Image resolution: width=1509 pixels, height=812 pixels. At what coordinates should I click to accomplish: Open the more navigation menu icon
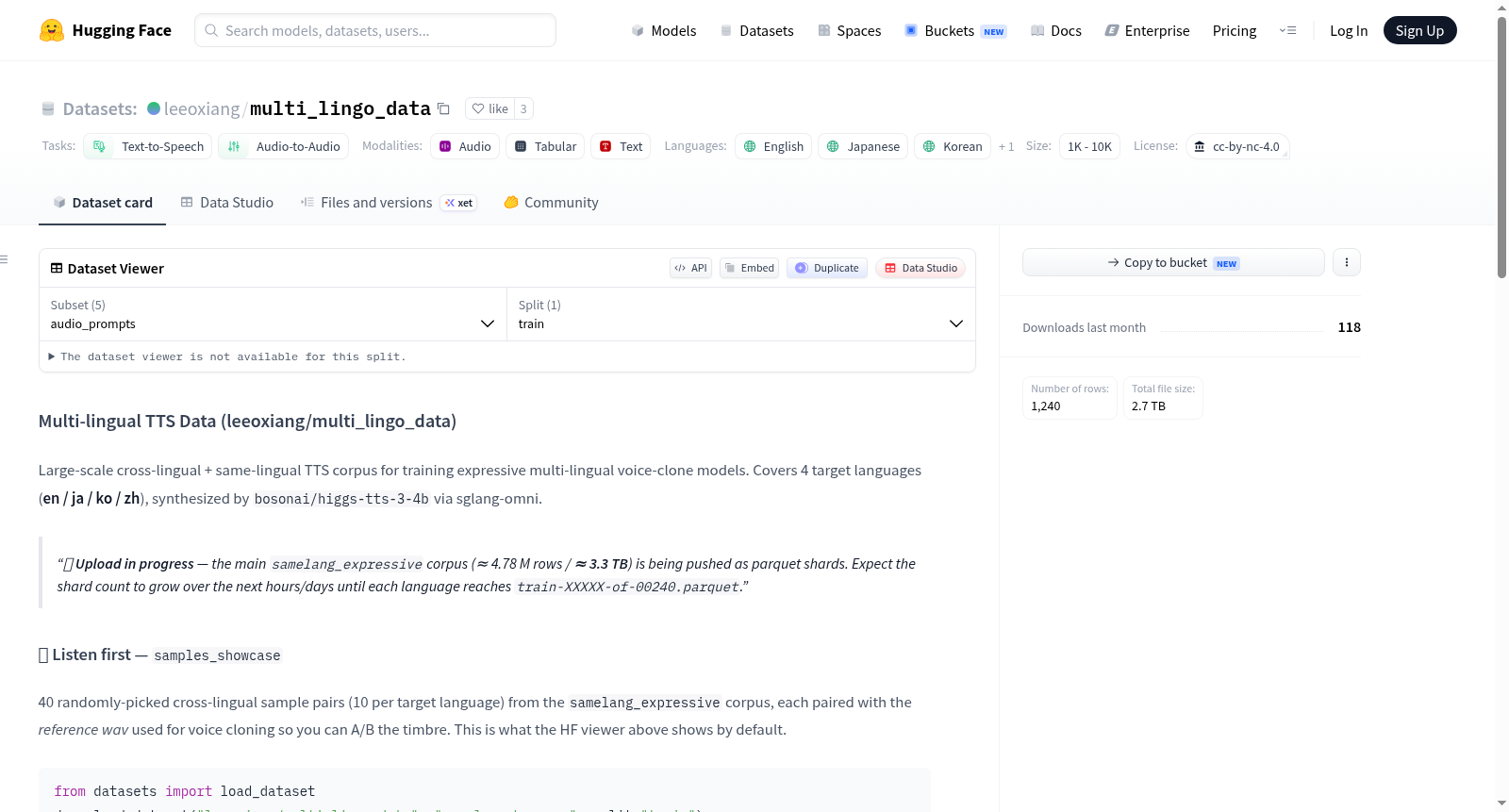[x=1287, y=30]
